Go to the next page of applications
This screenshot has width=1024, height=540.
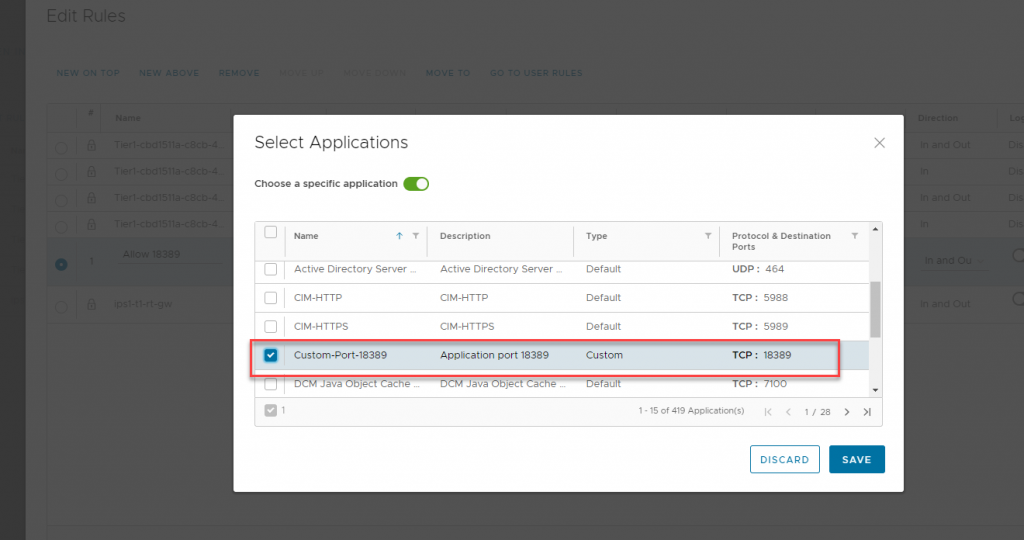pyautogui.click(x=846, y=412)
